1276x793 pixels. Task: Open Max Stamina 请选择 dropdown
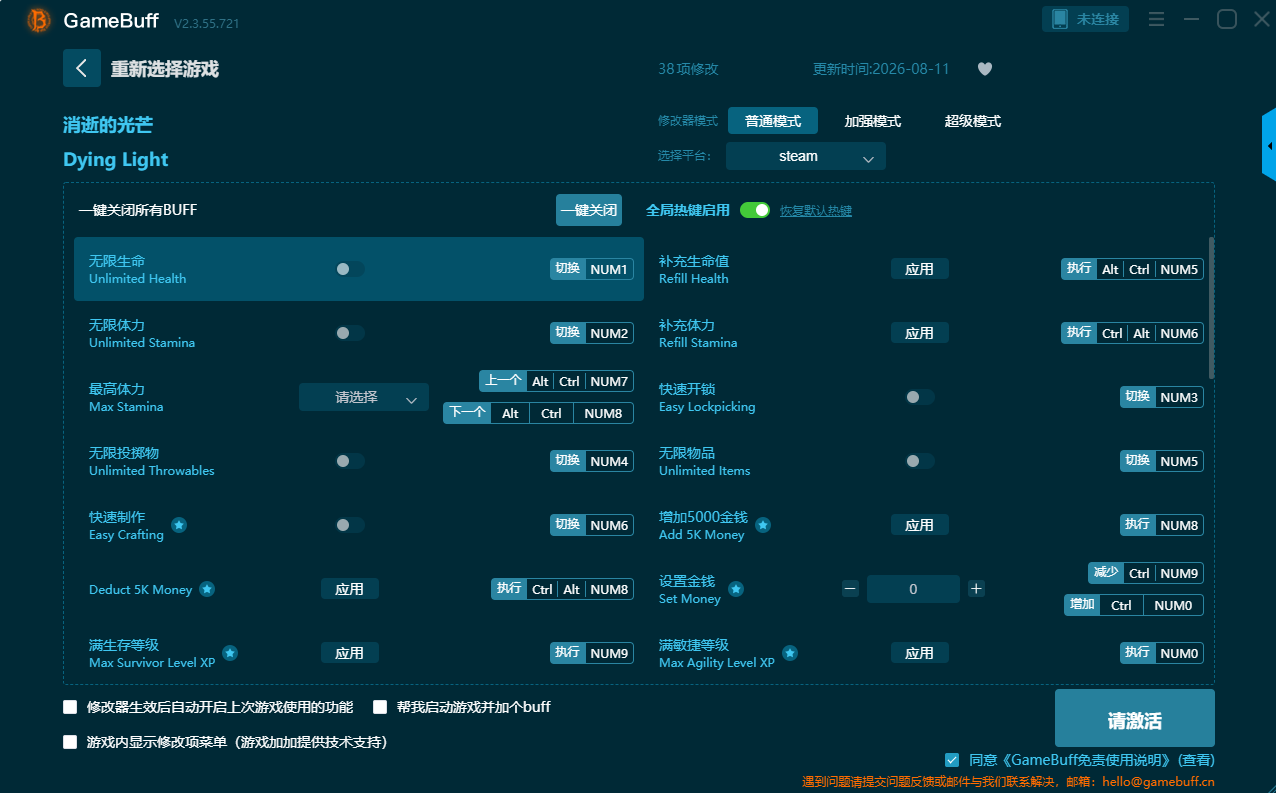364,397
